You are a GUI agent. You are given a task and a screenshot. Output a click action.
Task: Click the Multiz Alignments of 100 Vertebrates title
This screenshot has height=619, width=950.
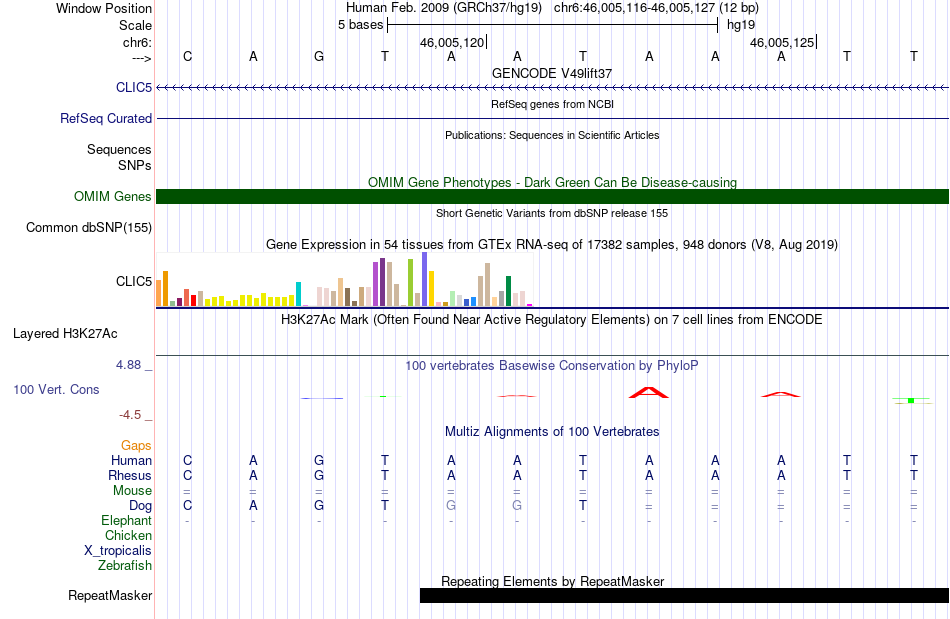coord(552,432)
